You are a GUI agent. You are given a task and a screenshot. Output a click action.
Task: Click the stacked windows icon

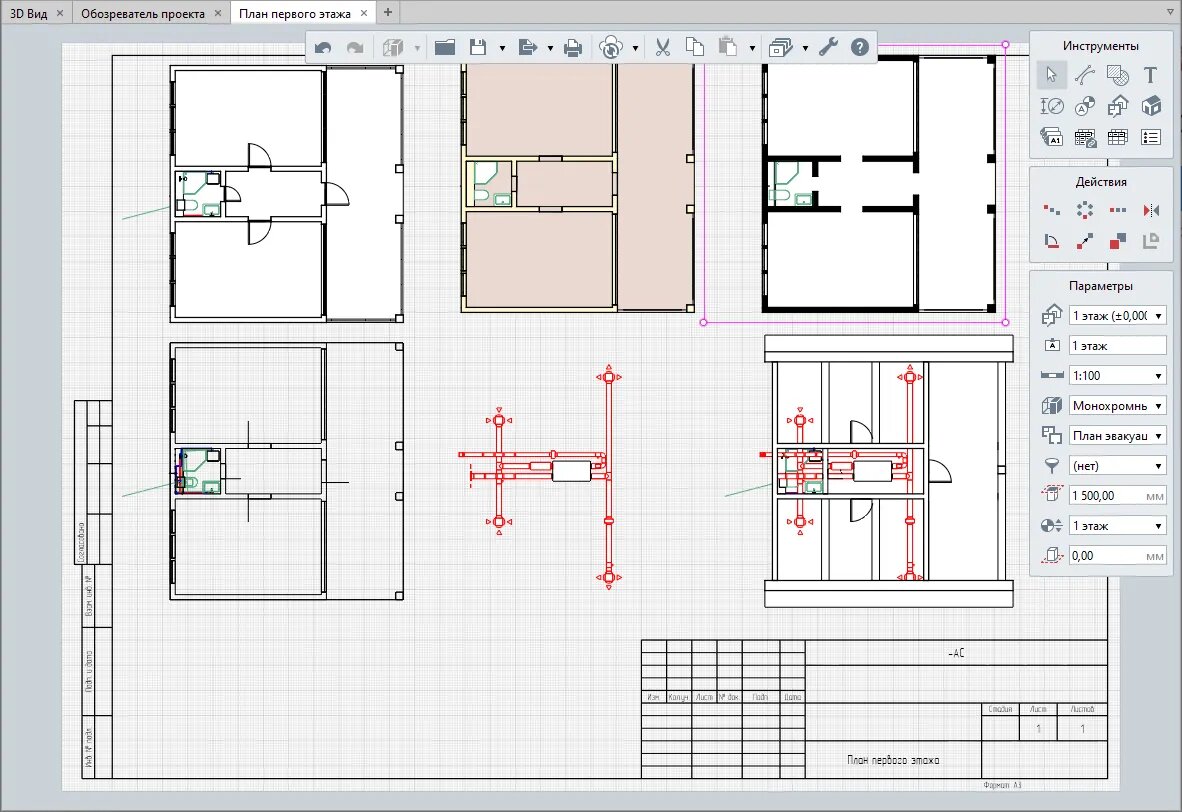pyautogui.click(x=780, y=47)
